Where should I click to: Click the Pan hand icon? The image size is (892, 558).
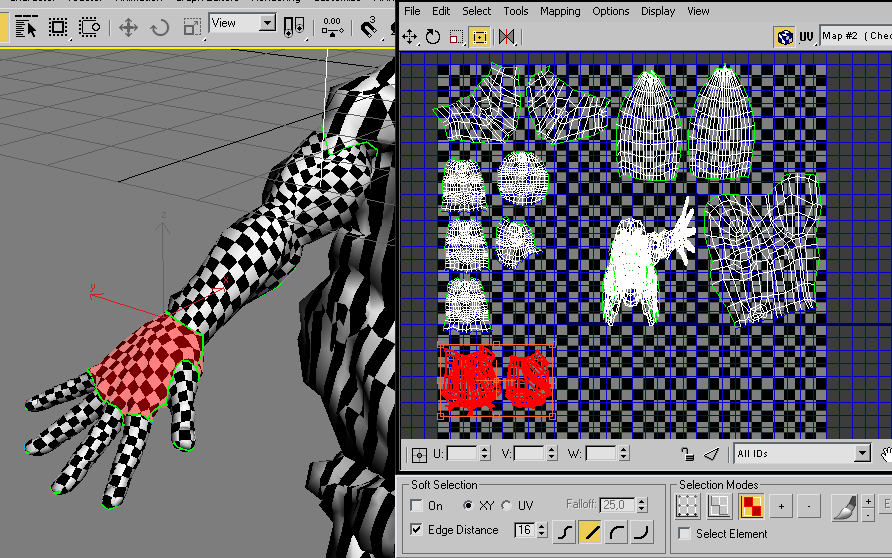[x=886, y=454]
